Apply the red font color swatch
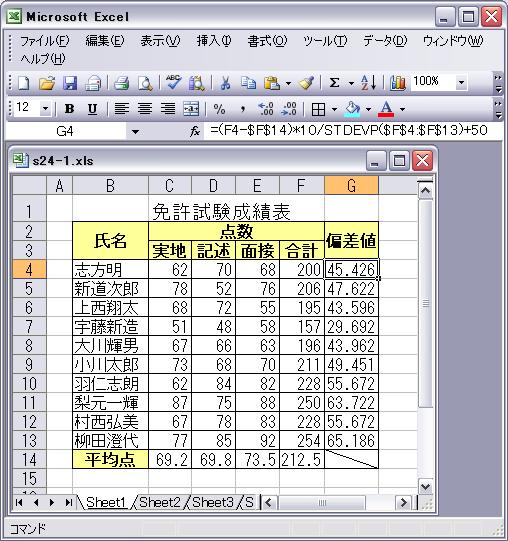The height and width of the screenshot is (541, 508). (x=386, y=109)
